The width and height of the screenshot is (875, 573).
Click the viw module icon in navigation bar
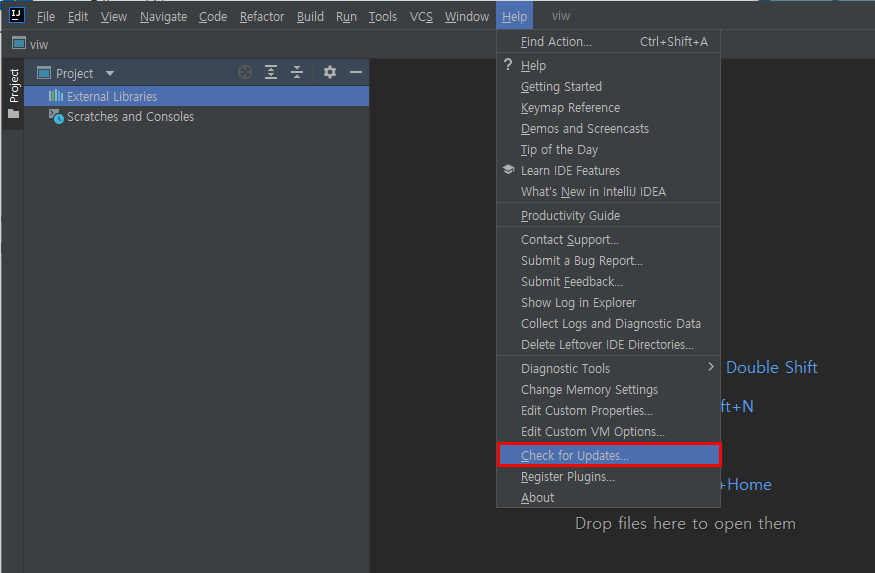(x=19, y=43)
